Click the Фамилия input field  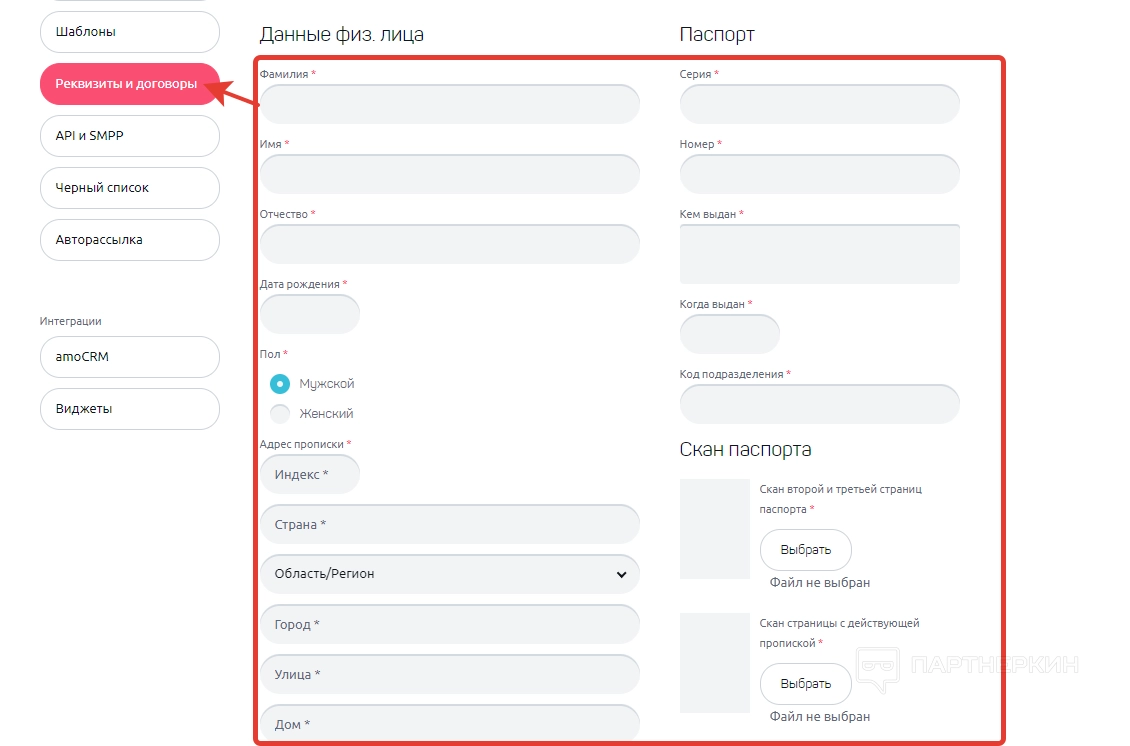tap(449, 104)
